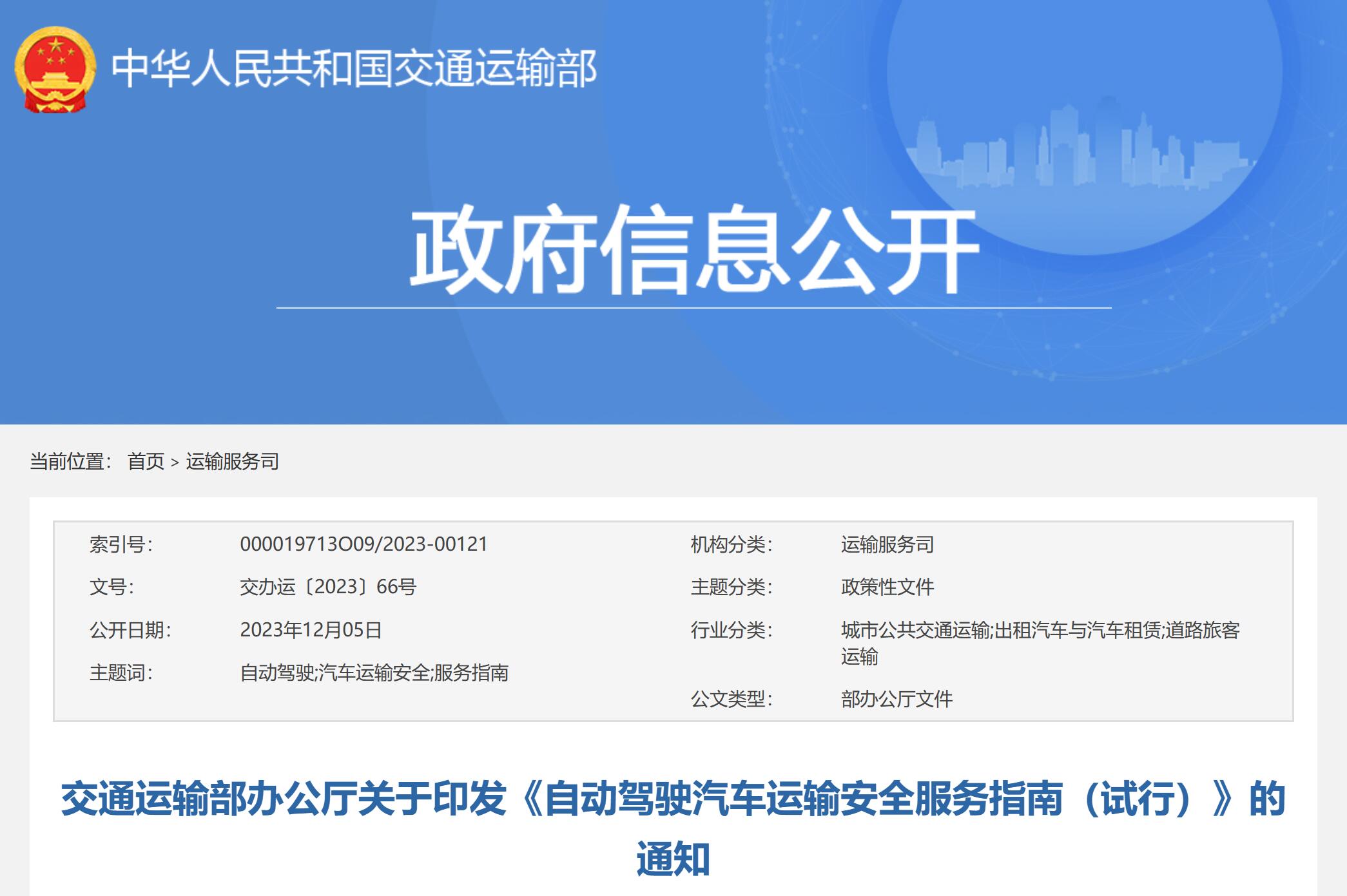Go to 首页 in breadcrumb

click(146, 461)
